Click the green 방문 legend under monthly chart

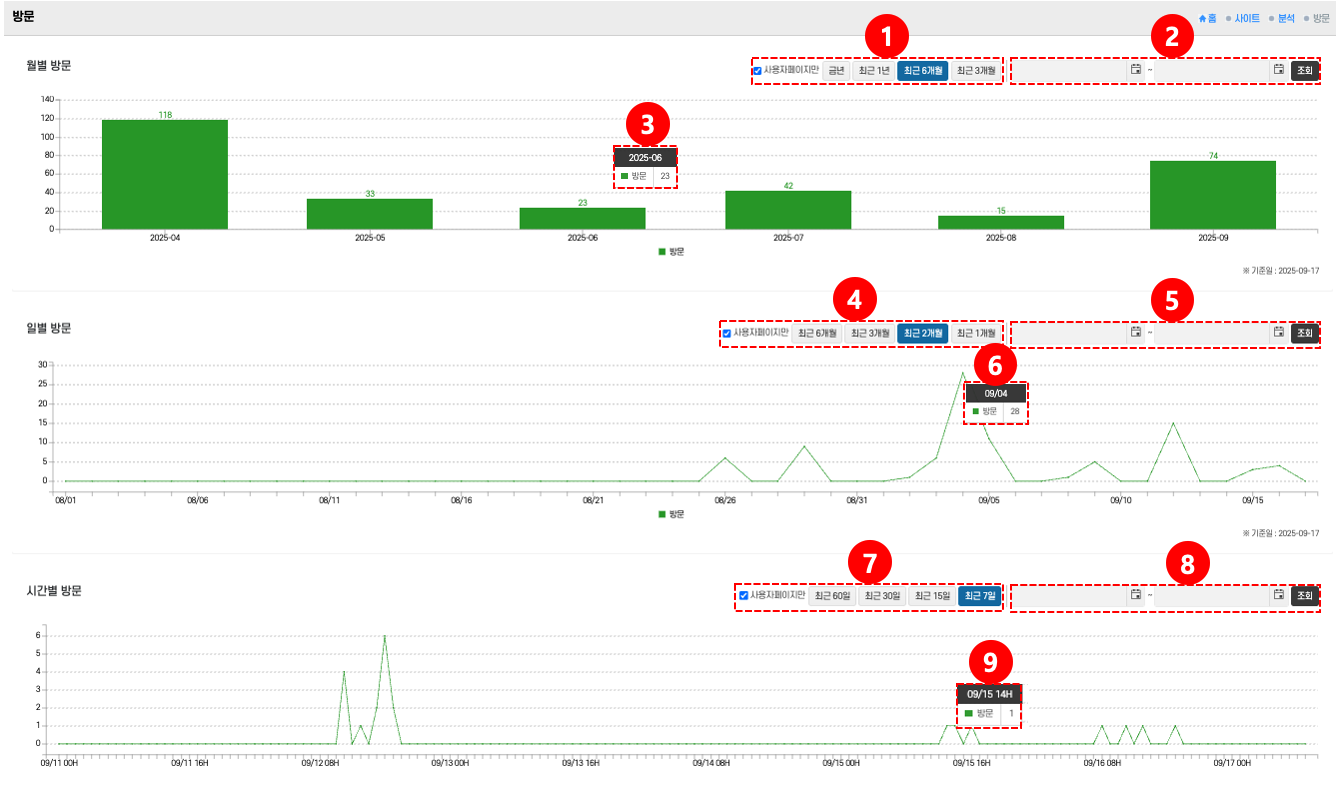(671, 252)
